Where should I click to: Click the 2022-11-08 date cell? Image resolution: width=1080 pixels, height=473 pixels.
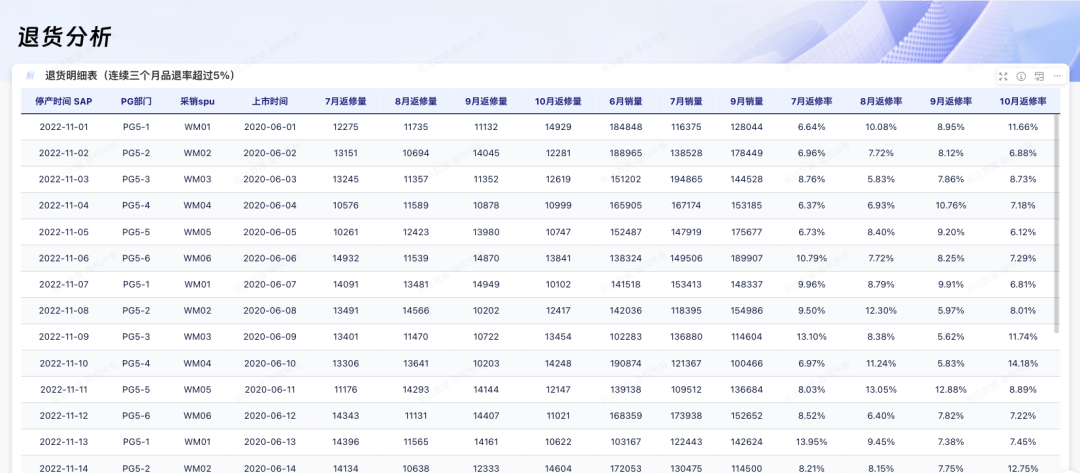point(63,311)
